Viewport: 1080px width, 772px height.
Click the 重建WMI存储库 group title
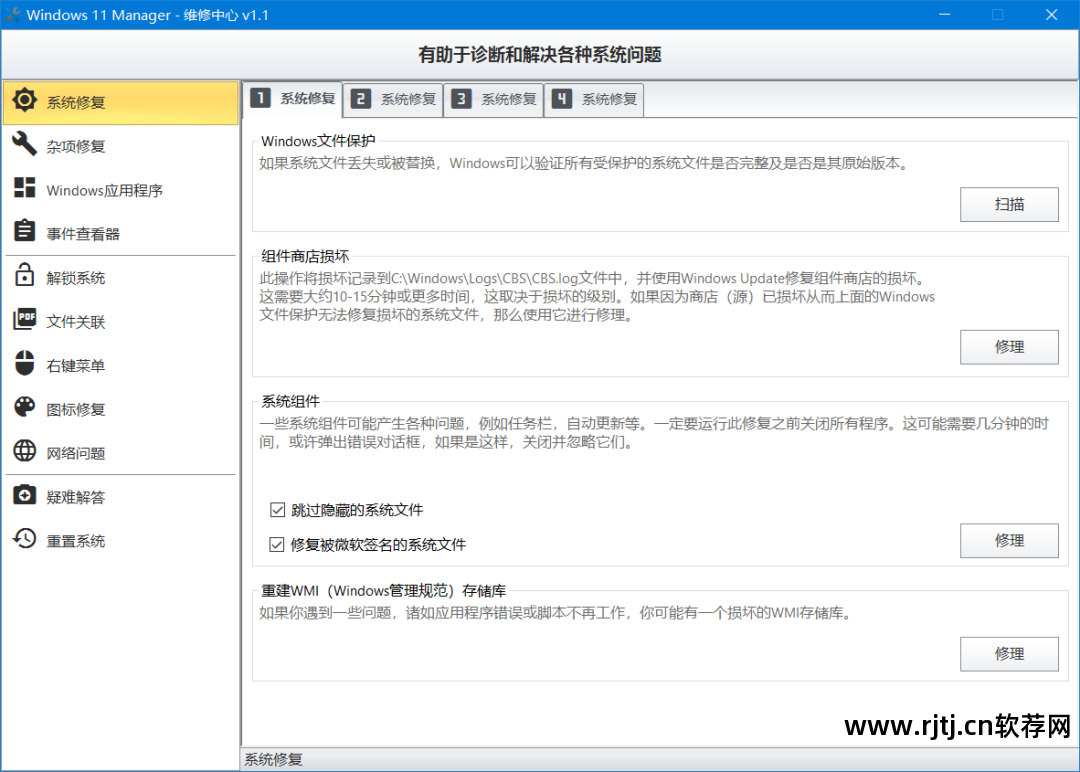tap(384, 591)
